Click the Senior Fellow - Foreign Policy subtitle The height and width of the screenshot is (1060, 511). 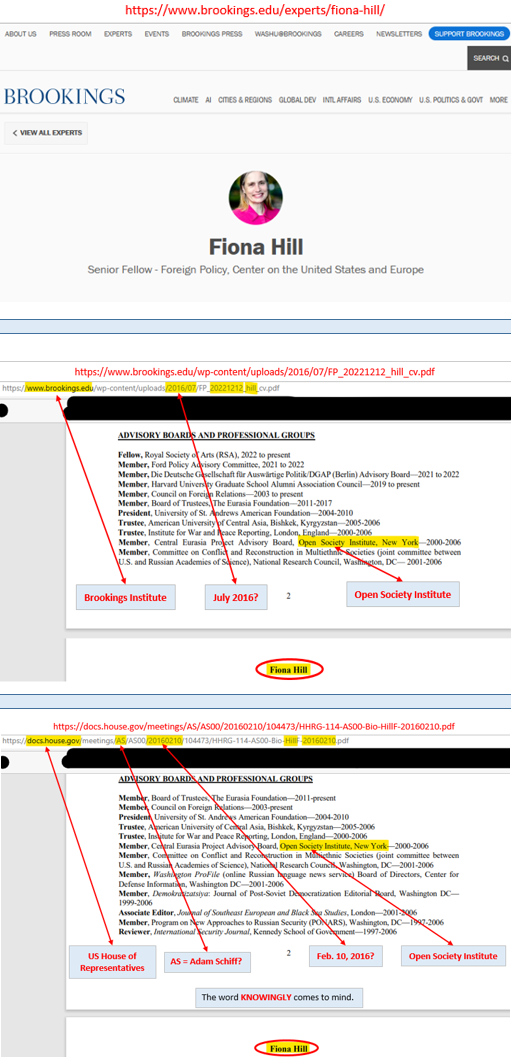[256, 270]
